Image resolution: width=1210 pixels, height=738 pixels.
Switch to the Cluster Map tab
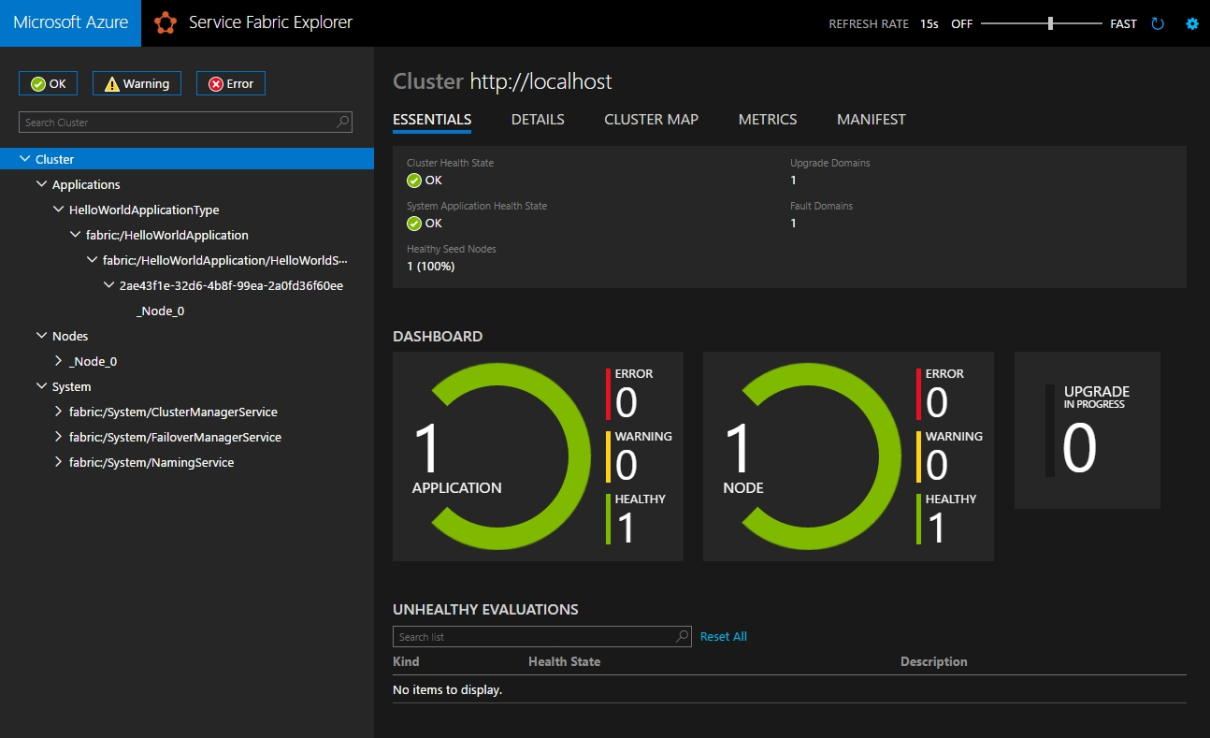coord(650,119)
